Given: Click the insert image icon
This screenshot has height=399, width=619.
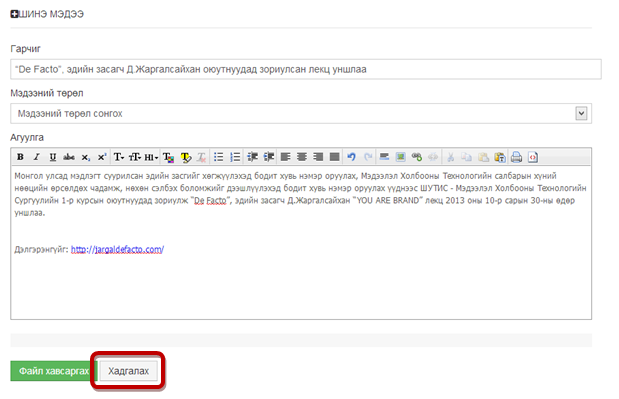Looking at the screenshot, I should click(400, 157).
